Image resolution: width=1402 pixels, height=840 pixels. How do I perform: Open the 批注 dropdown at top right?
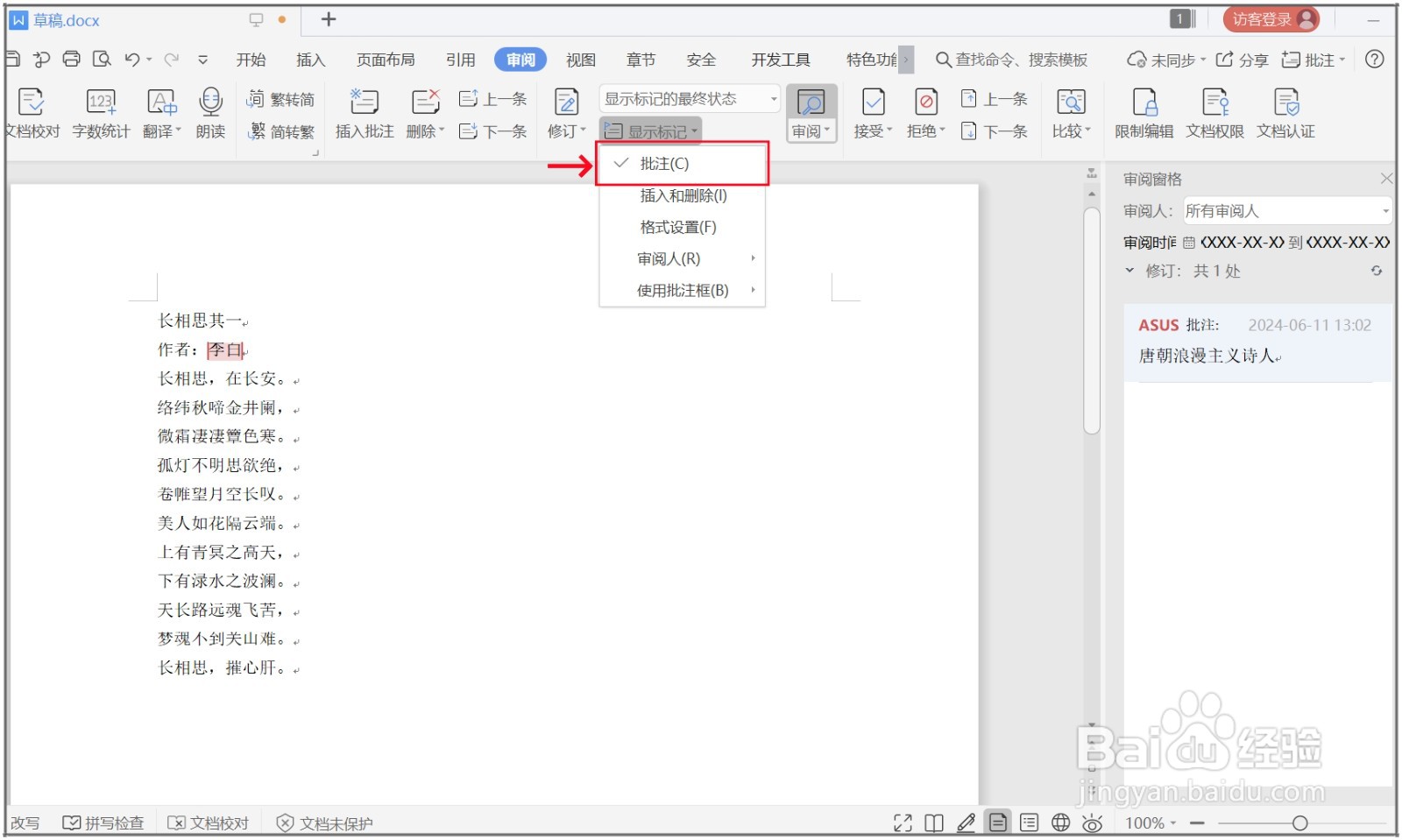point(1313,60)
